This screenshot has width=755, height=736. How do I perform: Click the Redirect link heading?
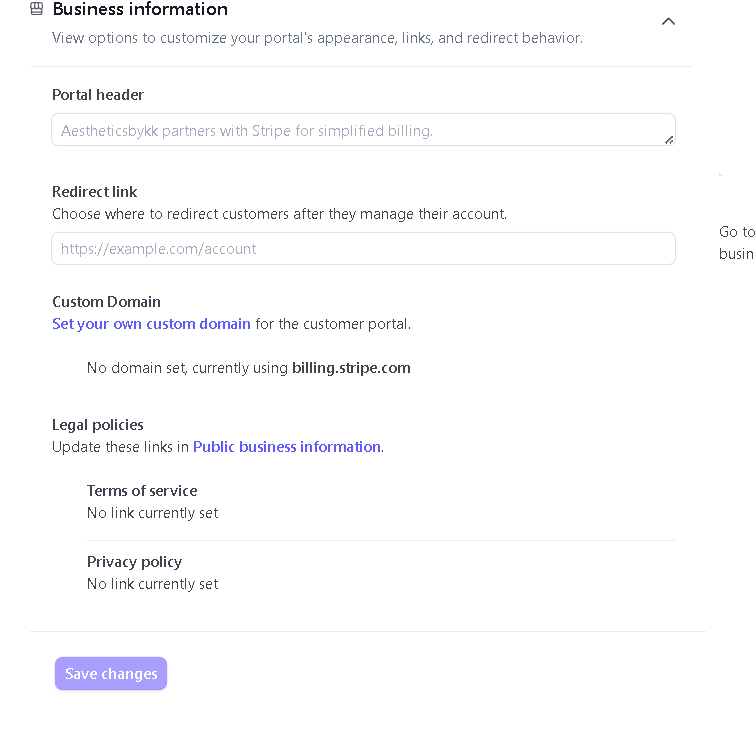tap(94, 192)
